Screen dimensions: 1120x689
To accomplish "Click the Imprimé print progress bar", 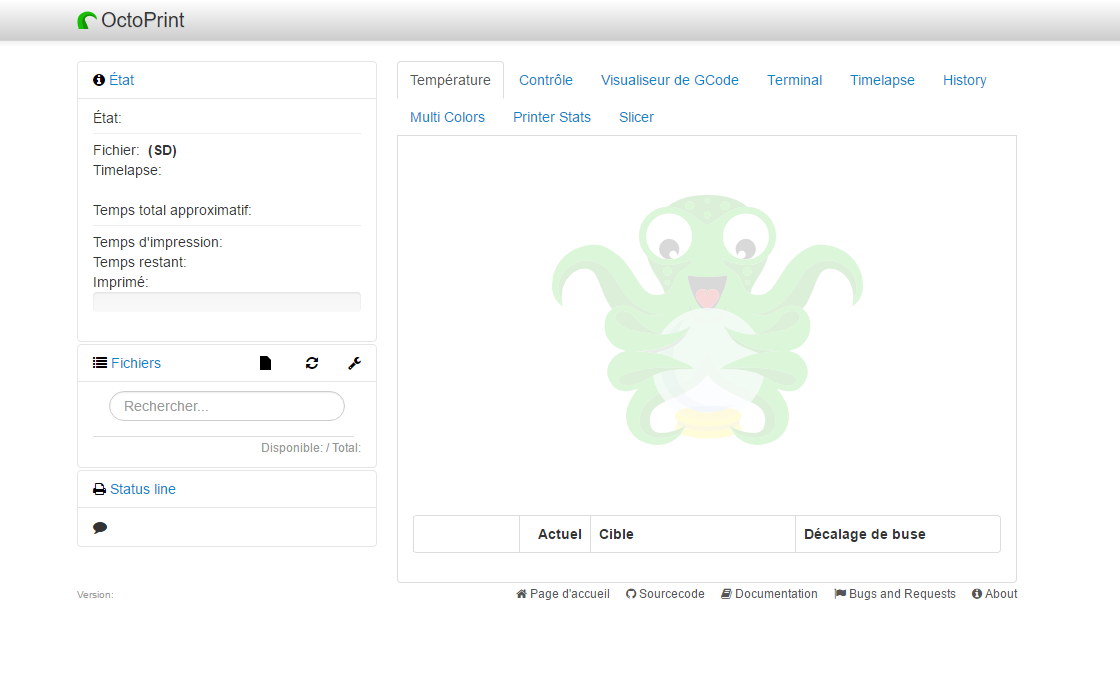I will [x=227, y=302].
